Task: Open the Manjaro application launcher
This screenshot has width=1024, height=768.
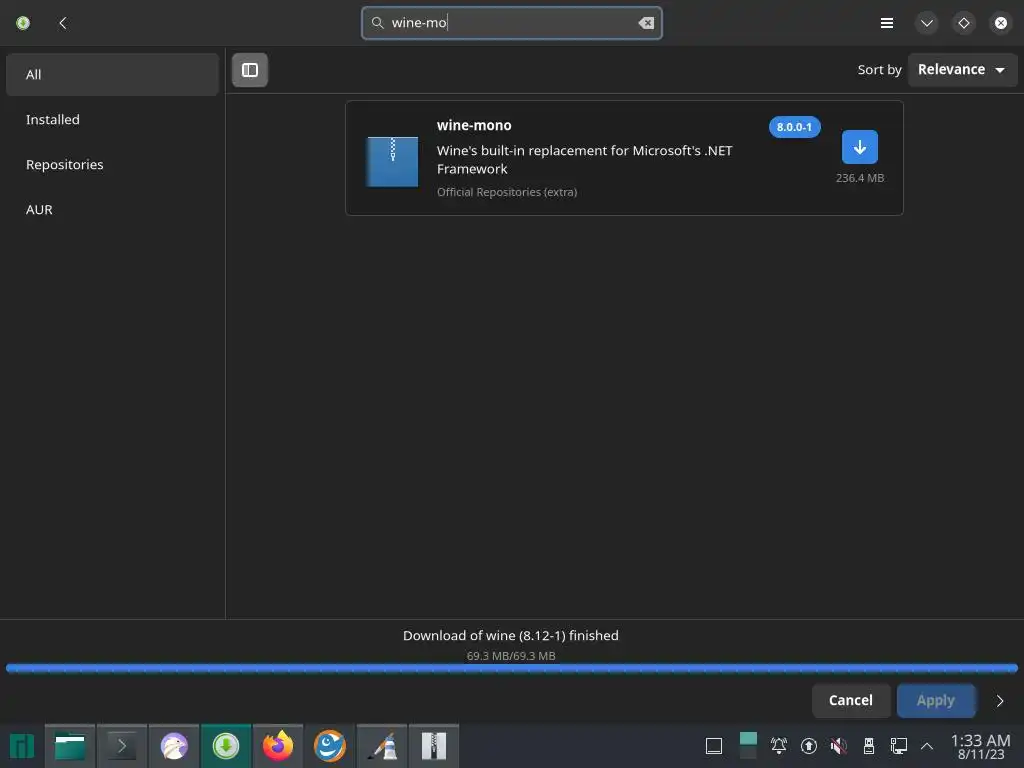Action: pyautogui.click(x=22, y=746)
